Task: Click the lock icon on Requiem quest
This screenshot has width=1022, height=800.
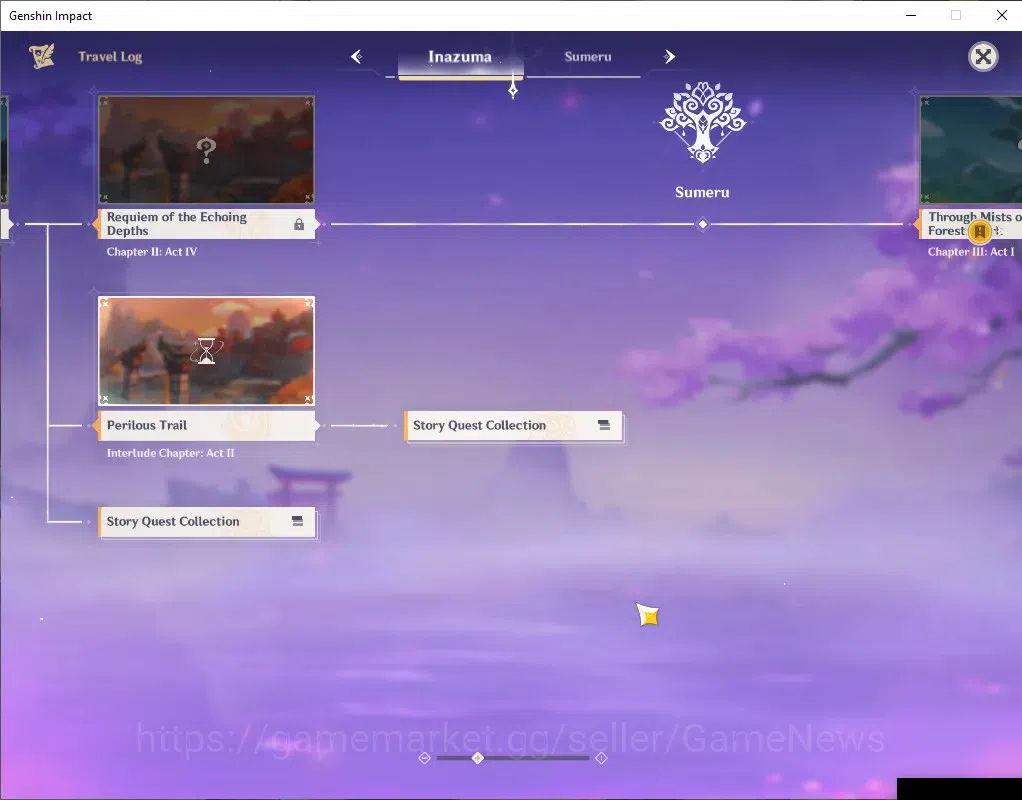Action: (x=299, y=224)
